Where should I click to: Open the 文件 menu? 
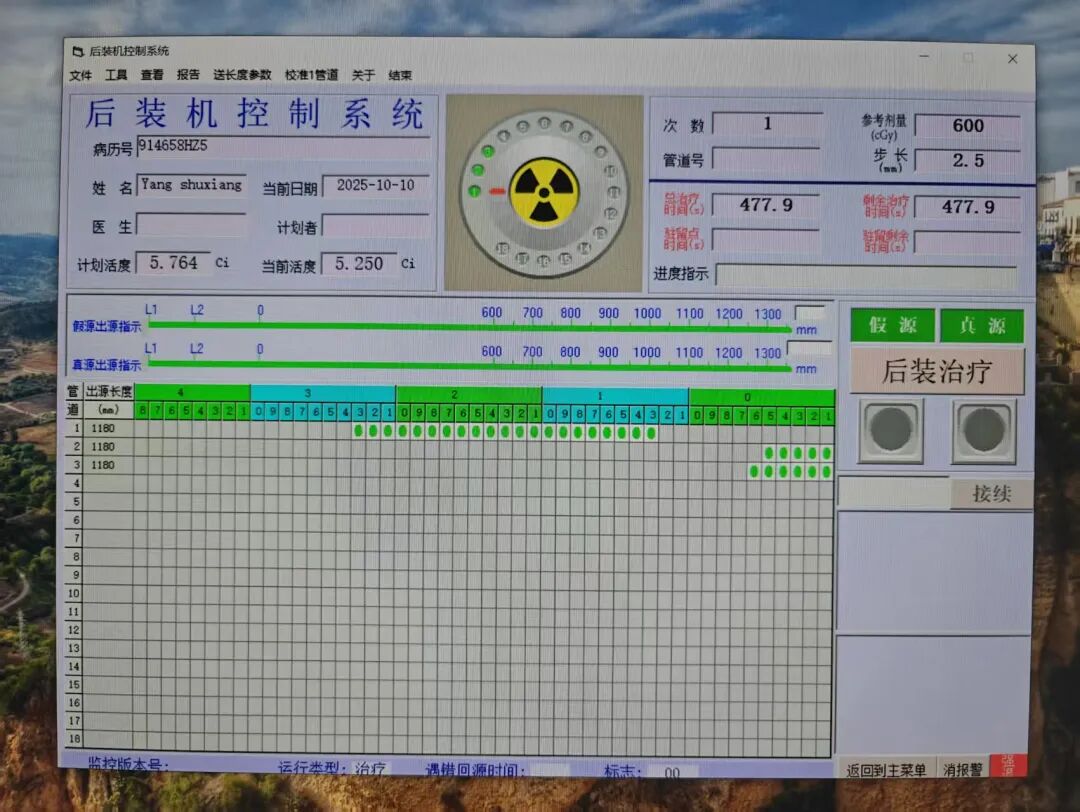(x=80, y=75)
